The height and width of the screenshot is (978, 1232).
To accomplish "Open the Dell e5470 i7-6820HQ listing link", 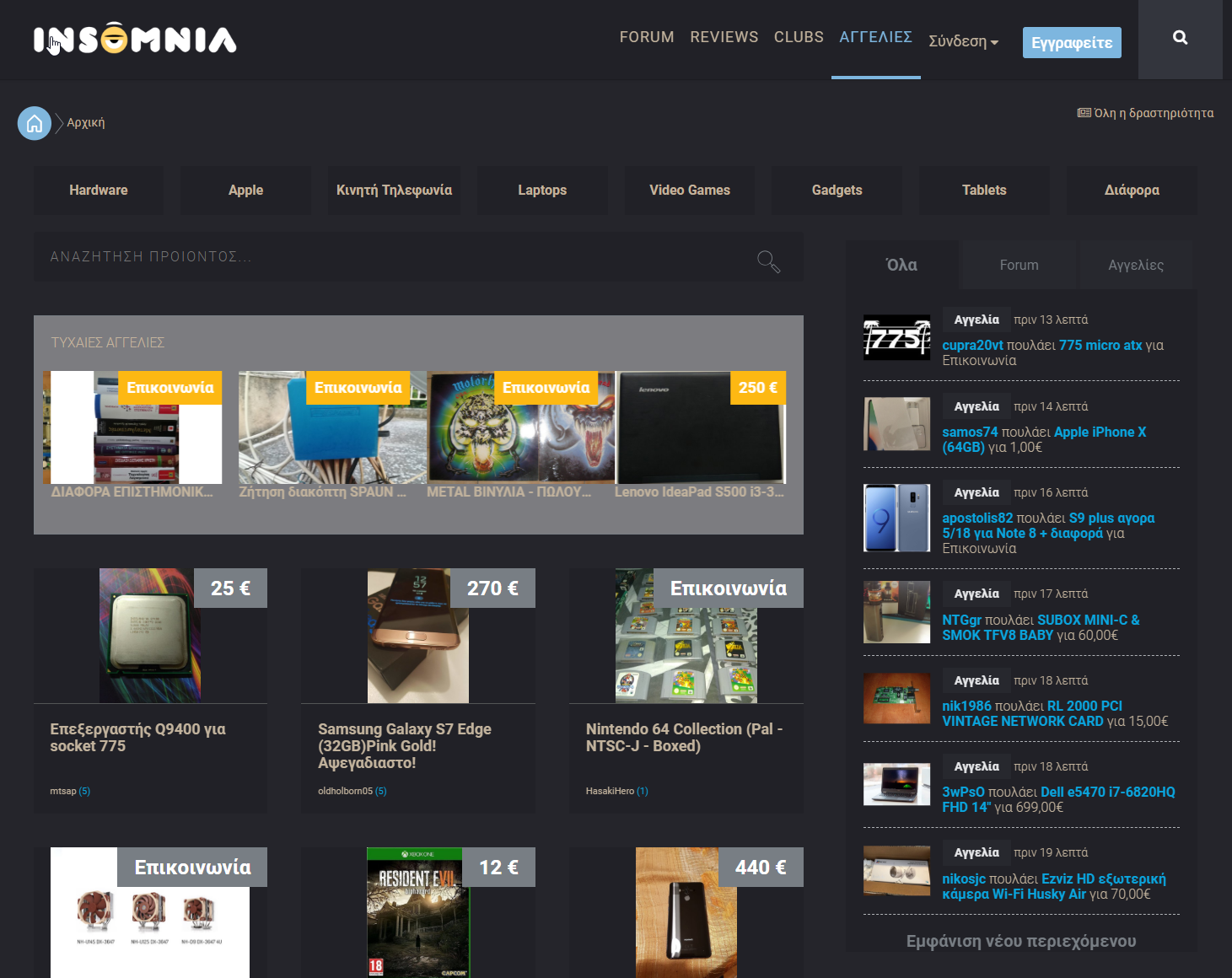I will (1058, 799).
